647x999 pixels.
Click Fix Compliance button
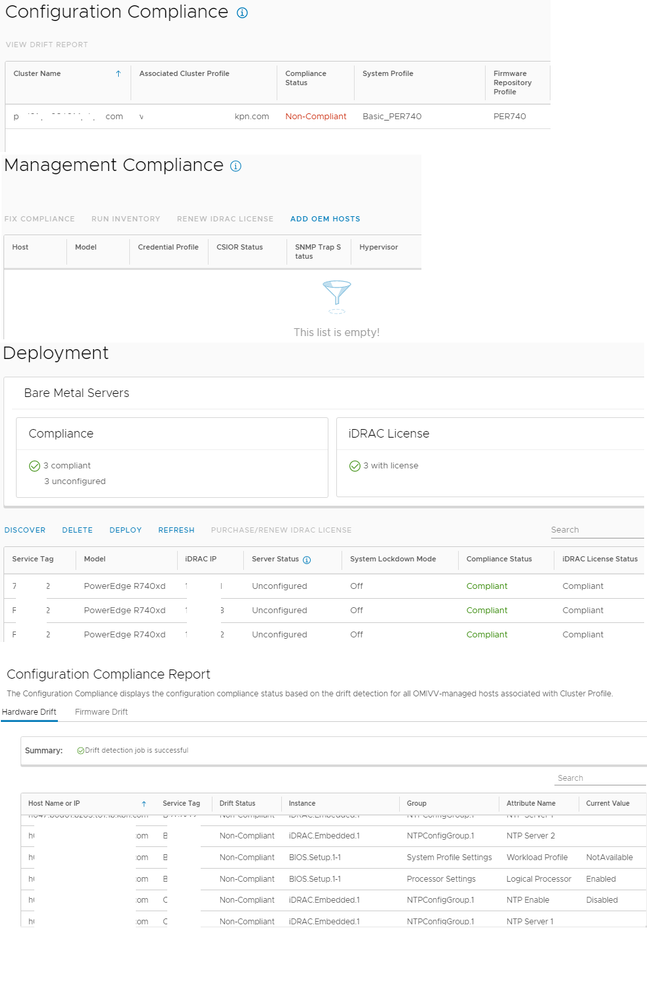(x=39, y=219)
